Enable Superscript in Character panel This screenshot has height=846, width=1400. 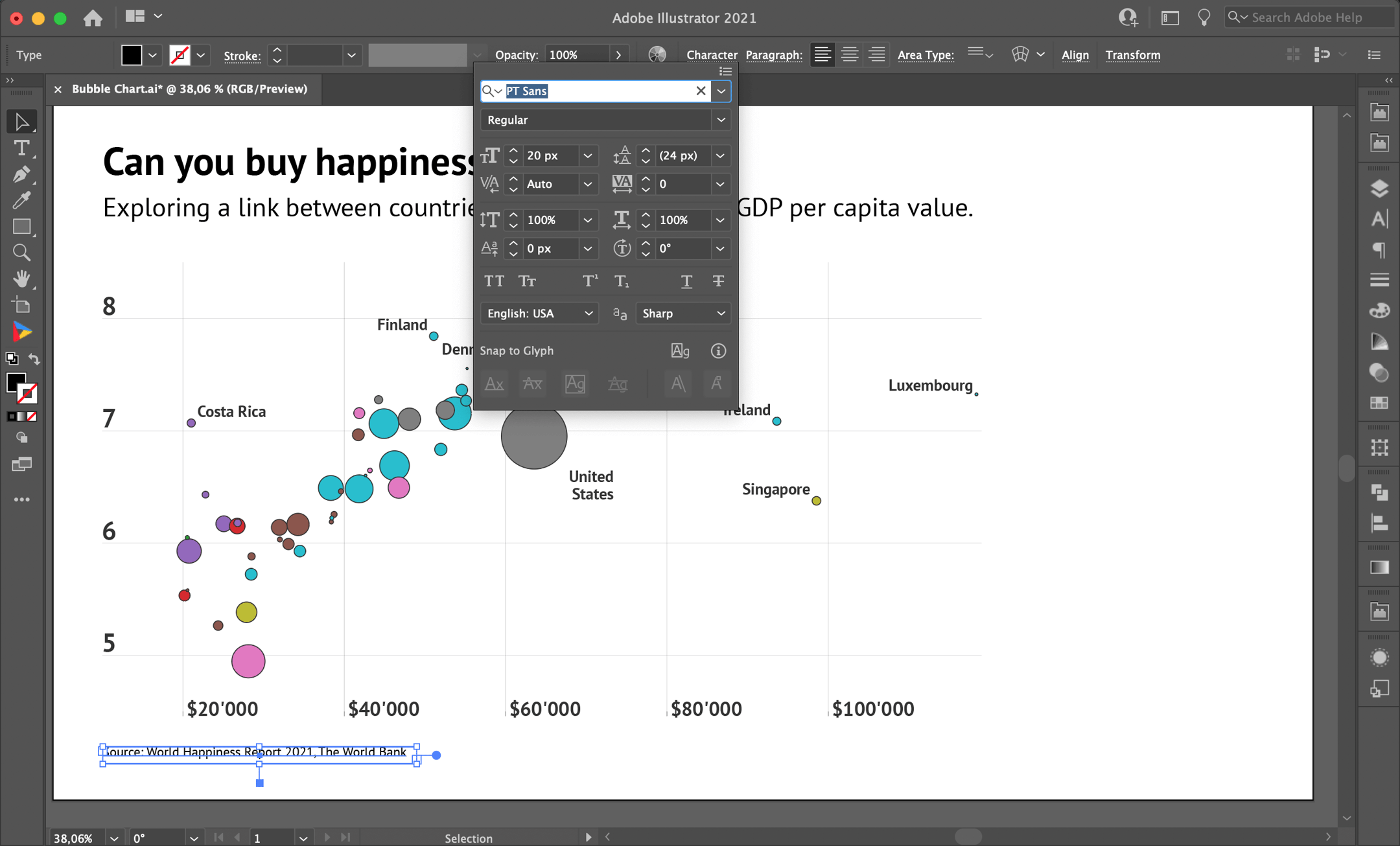coord(589,280)
